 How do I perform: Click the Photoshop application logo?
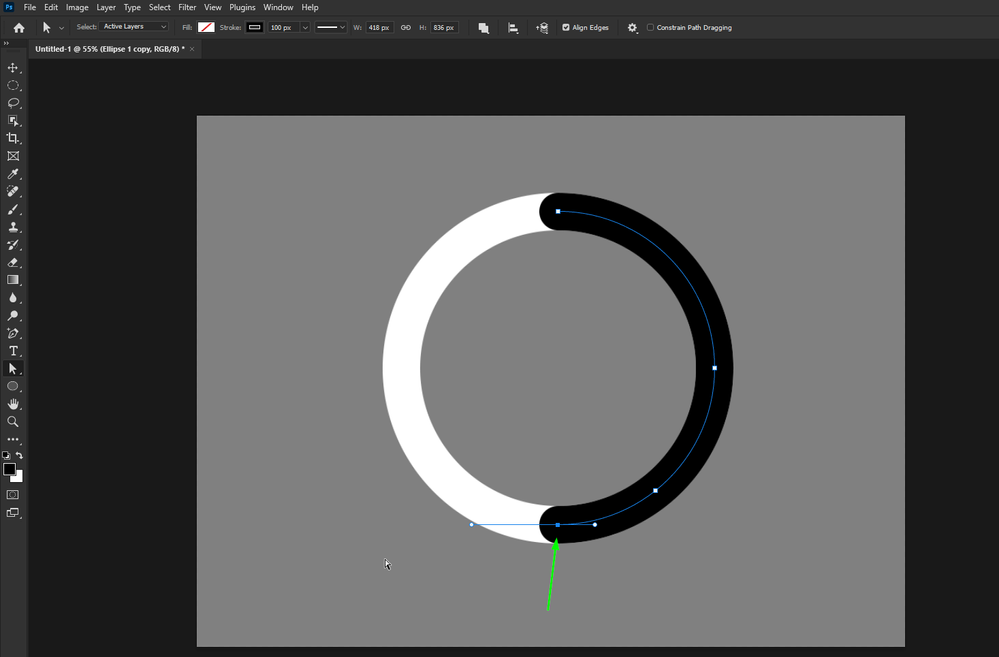[x=9, y=7]
